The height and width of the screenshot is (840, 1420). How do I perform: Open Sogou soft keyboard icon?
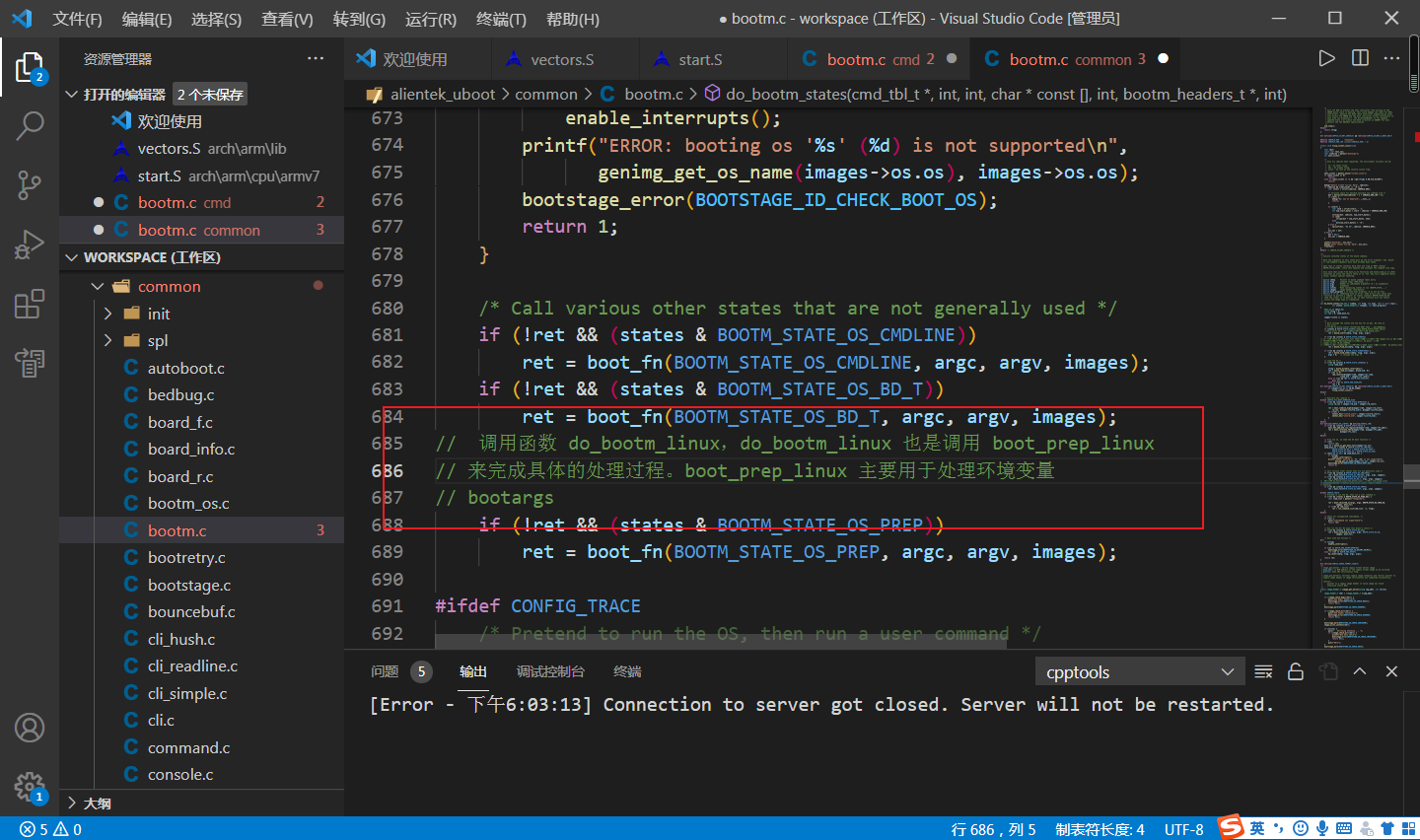1344,828
